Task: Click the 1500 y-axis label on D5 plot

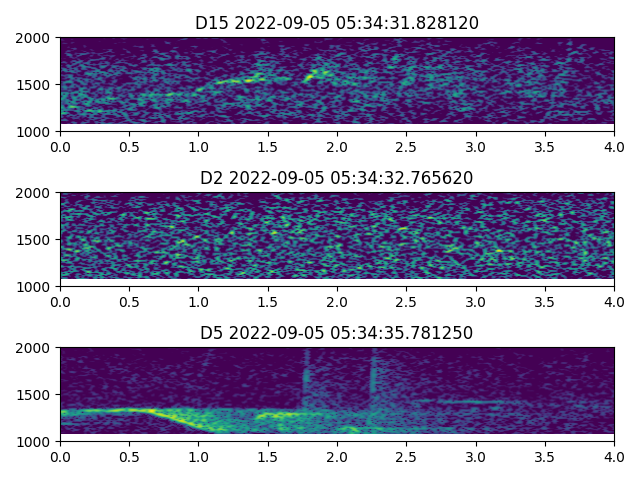Action: (x=37, y=395)
